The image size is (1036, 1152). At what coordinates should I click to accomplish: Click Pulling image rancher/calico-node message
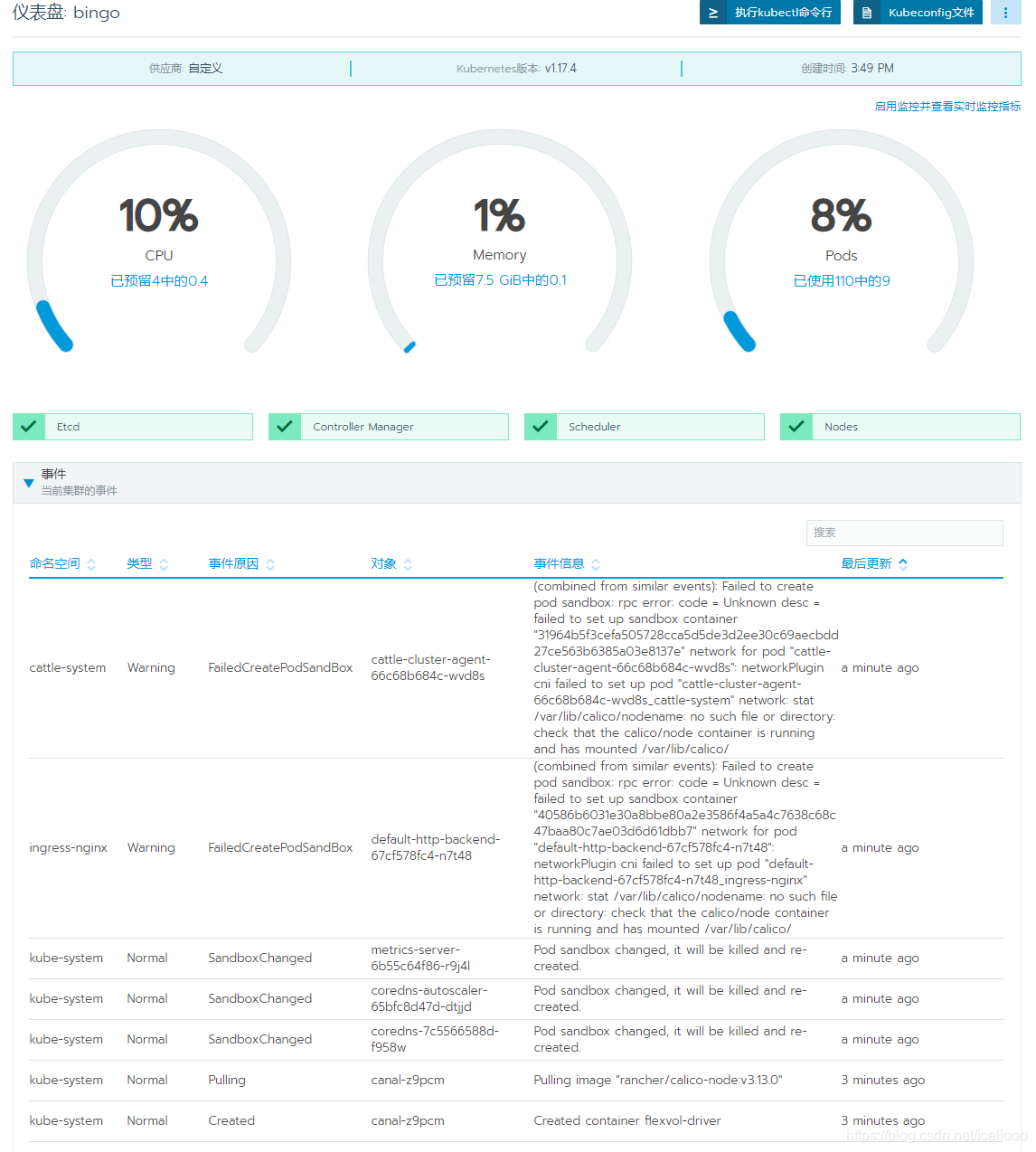658,1081
